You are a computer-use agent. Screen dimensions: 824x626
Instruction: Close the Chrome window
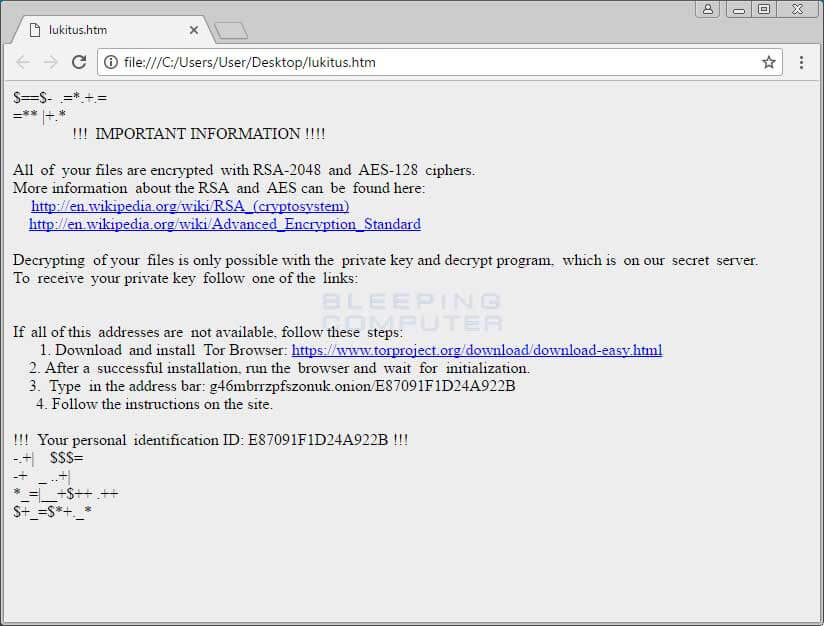click(798, 9)
